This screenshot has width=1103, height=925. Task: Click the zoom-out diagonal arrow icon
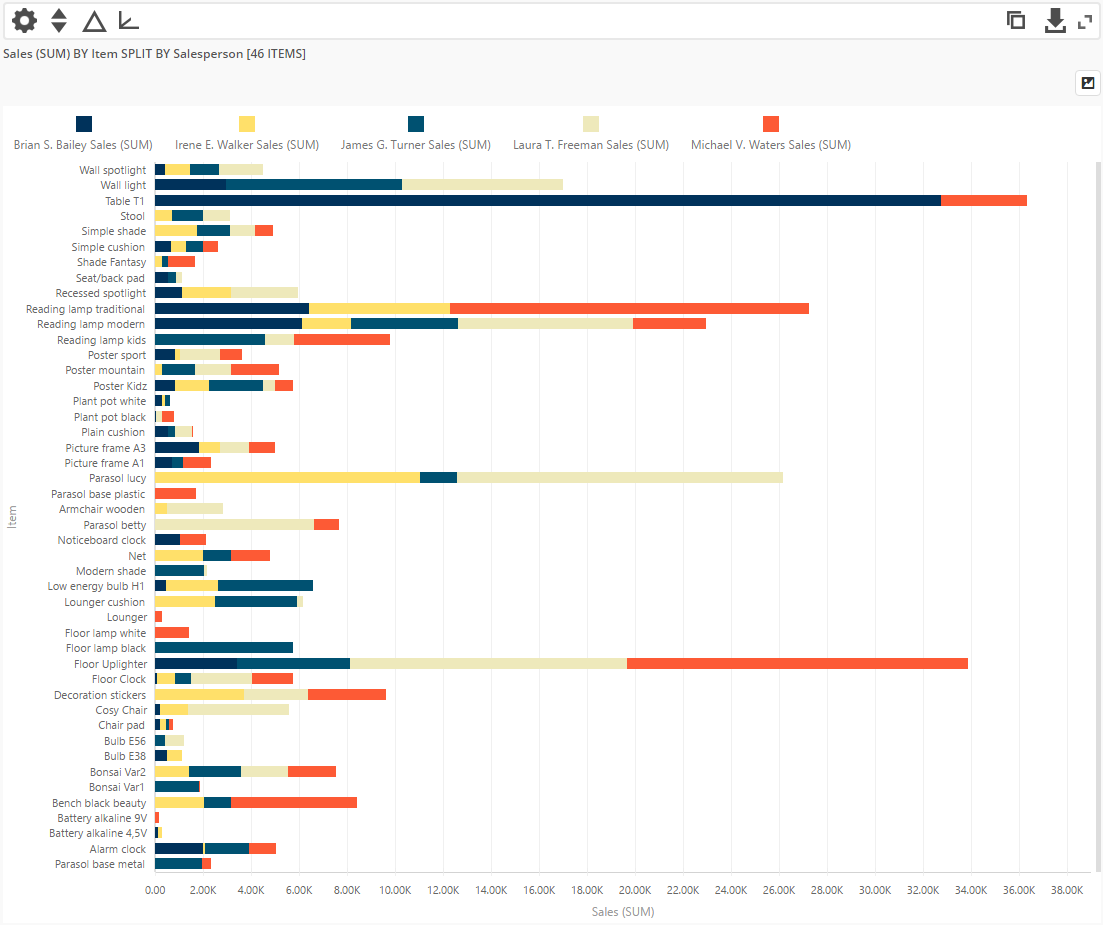[127, 20]
